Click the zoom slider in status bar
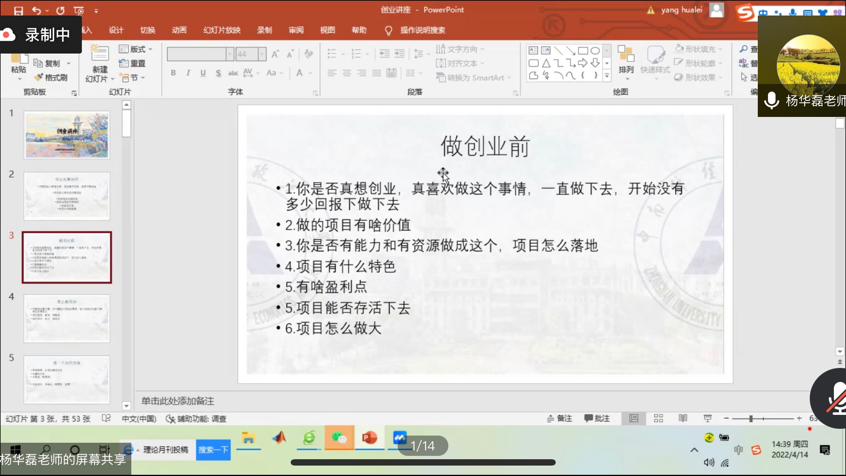846x476 pixels. (x=753, y=419)
